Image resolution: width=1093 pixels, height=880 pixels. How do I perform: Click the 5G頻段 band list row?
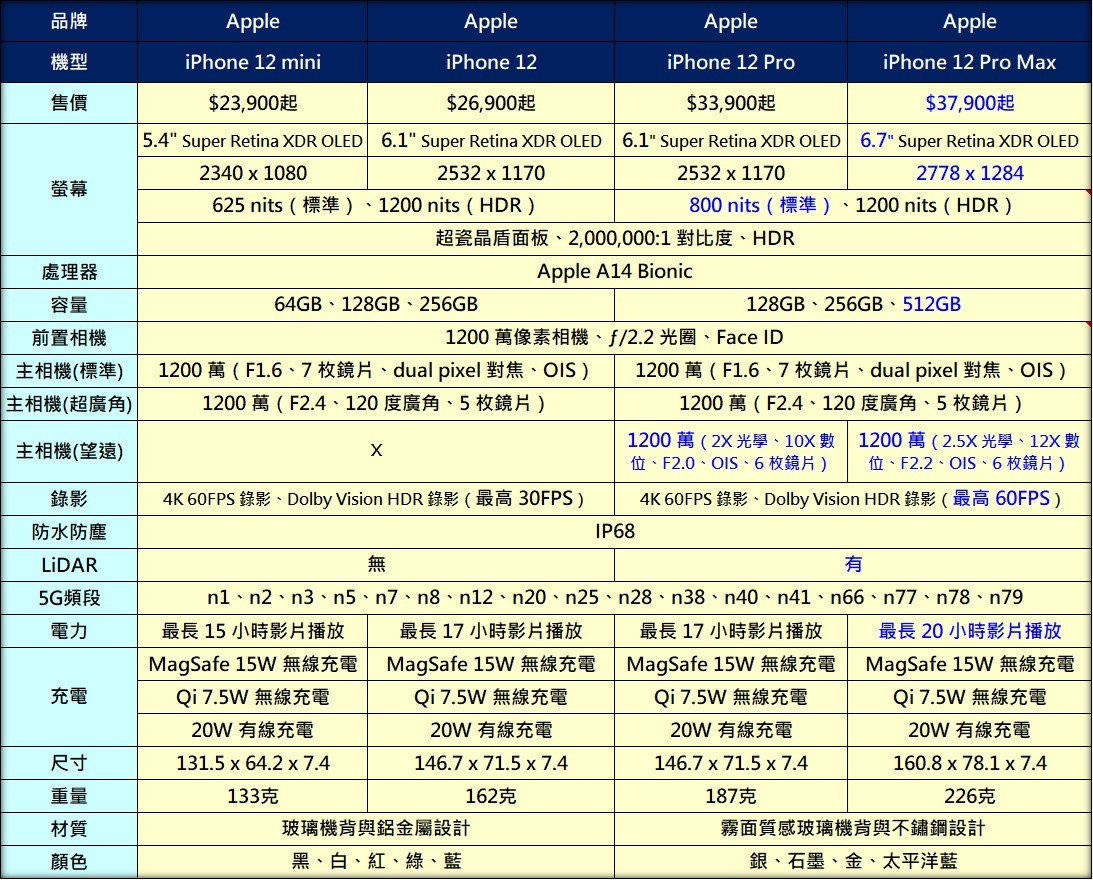pyautogui.click(x=614, y=598)
